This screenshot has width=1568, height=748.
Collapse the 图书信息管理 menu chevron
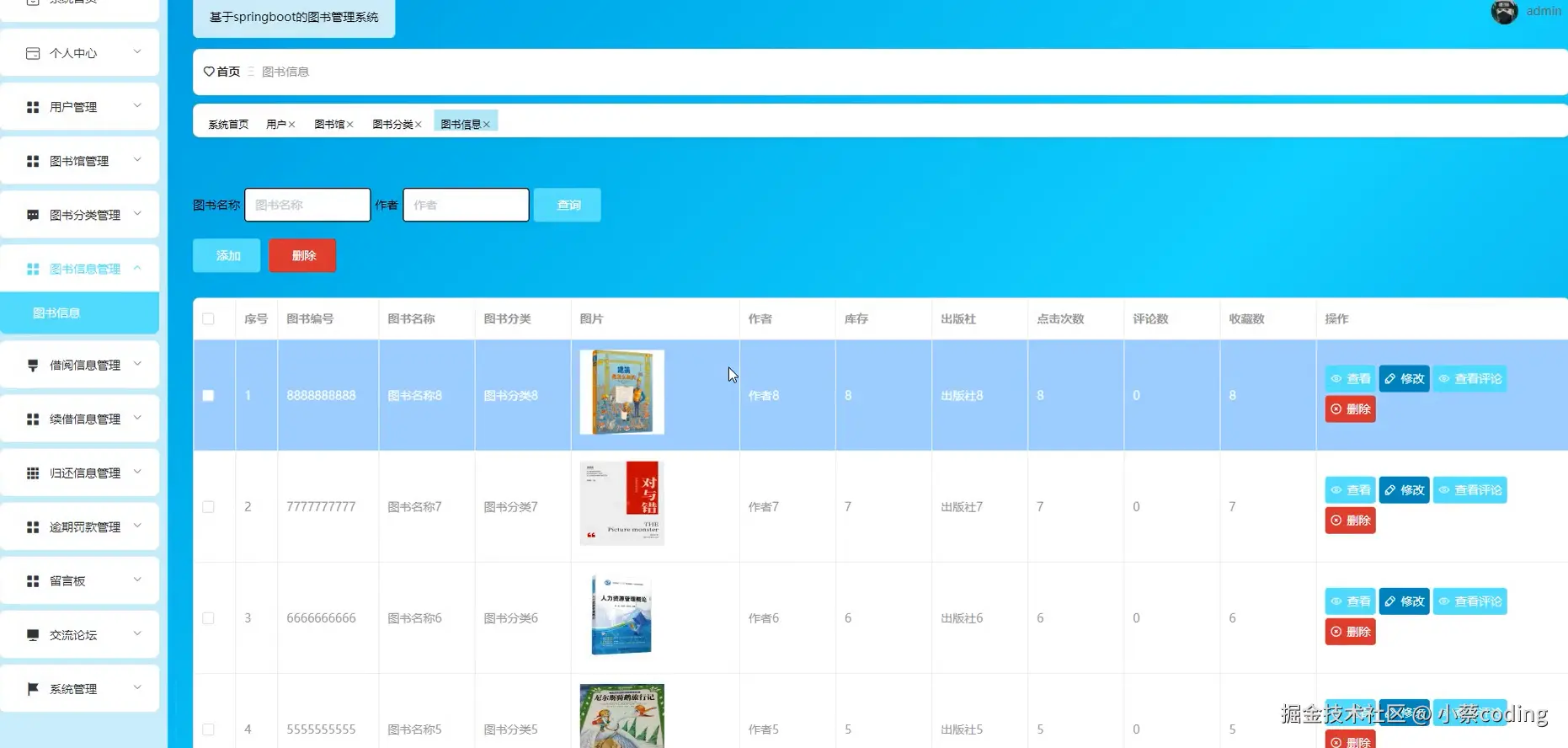click(x=137, y=268)
